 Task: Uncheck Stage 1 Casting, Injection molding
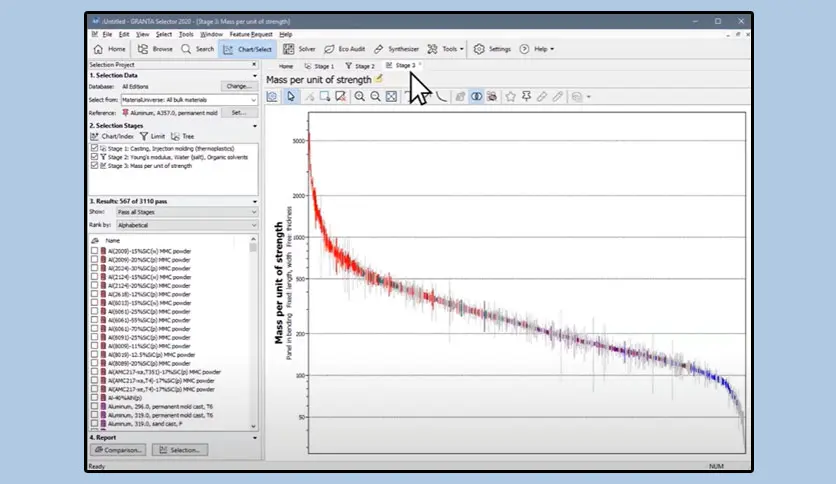(x=94, y=148)
